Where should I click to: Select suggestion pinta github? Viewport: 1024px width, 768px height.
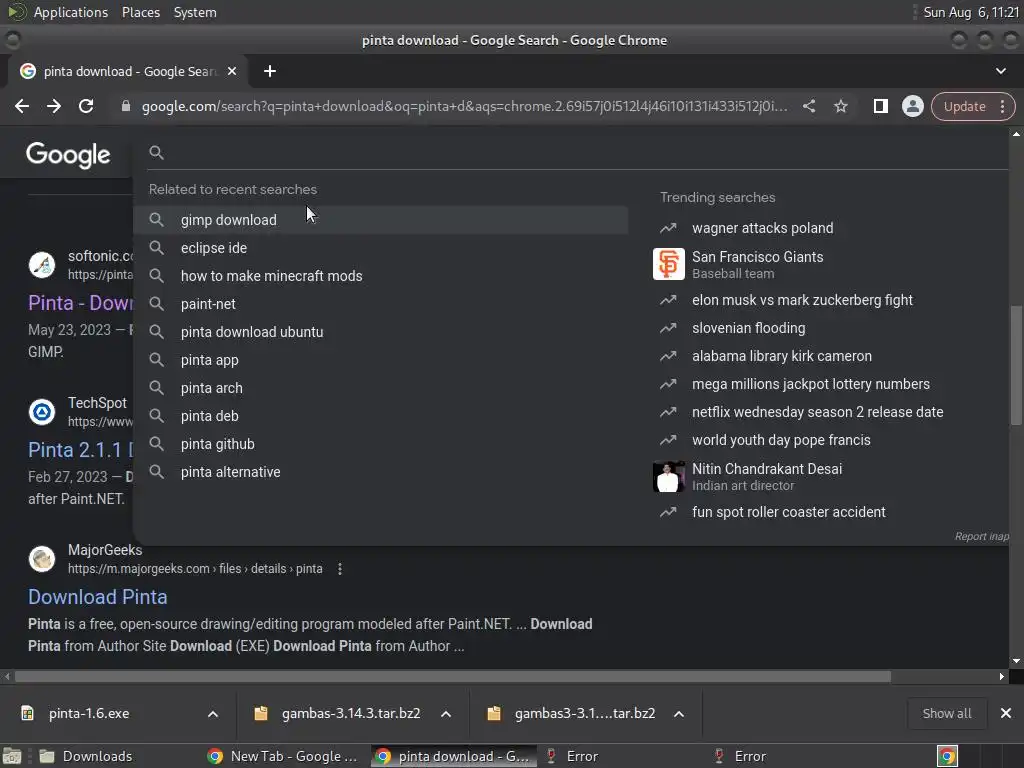pyautogui.click(x=381, y=444)
